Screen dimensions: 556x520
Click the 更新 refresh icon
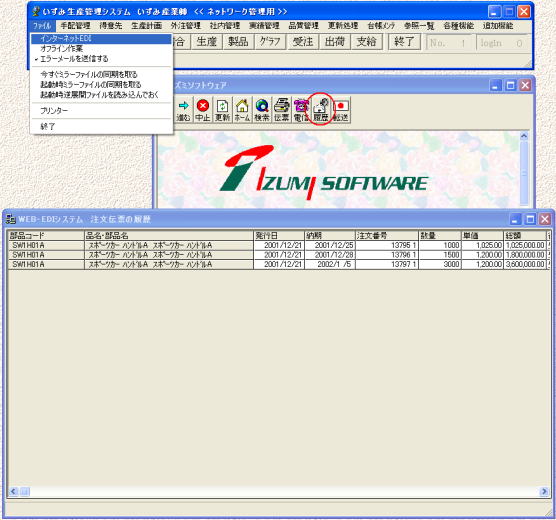(x=222, y=110)
